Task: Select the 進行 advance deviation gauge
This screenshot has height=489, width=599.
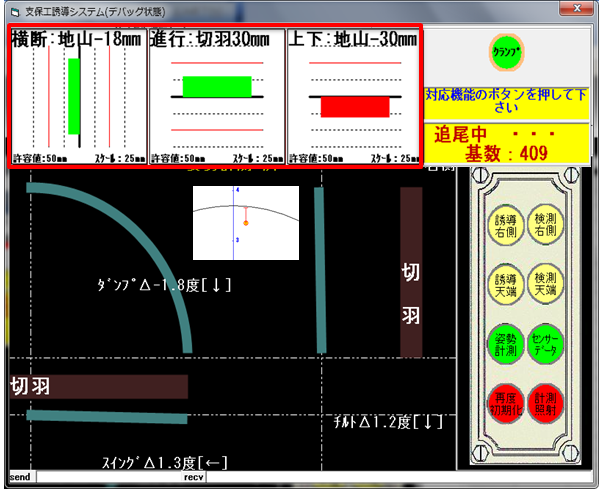Action: pos(217,97)
